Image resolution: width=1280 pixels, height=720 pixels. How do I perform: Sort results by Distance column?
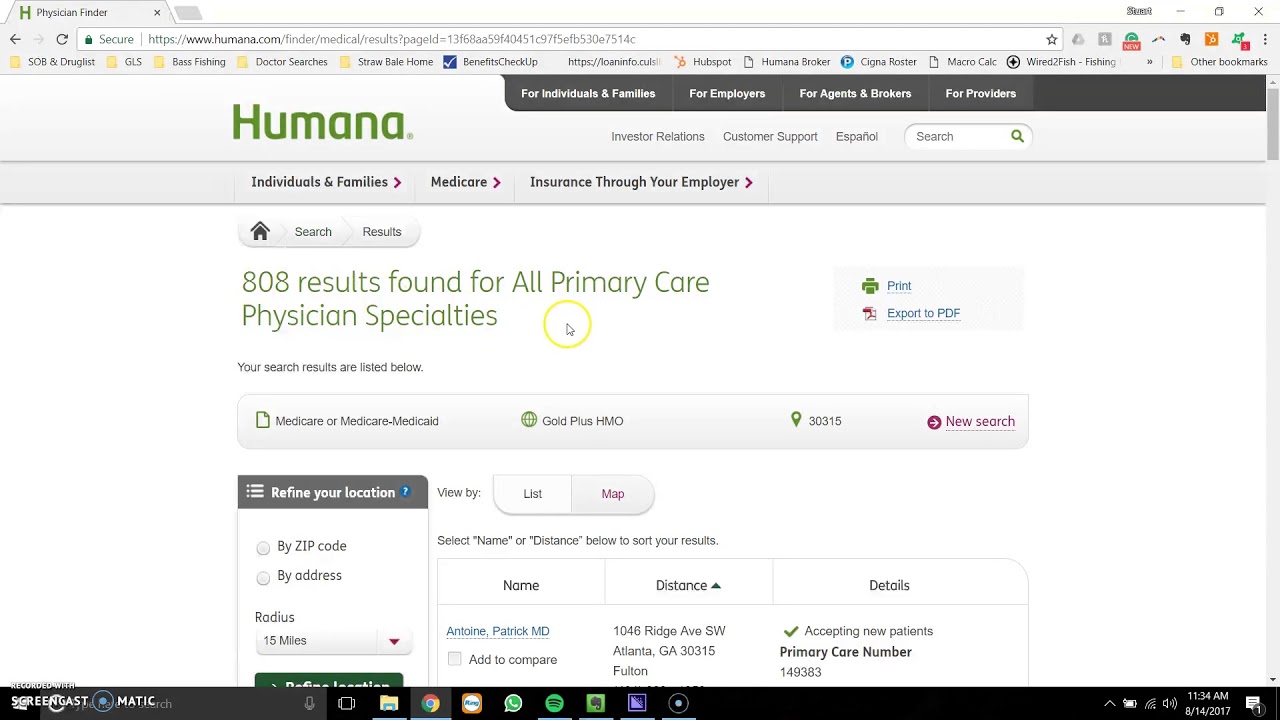(x=688, y=585)
